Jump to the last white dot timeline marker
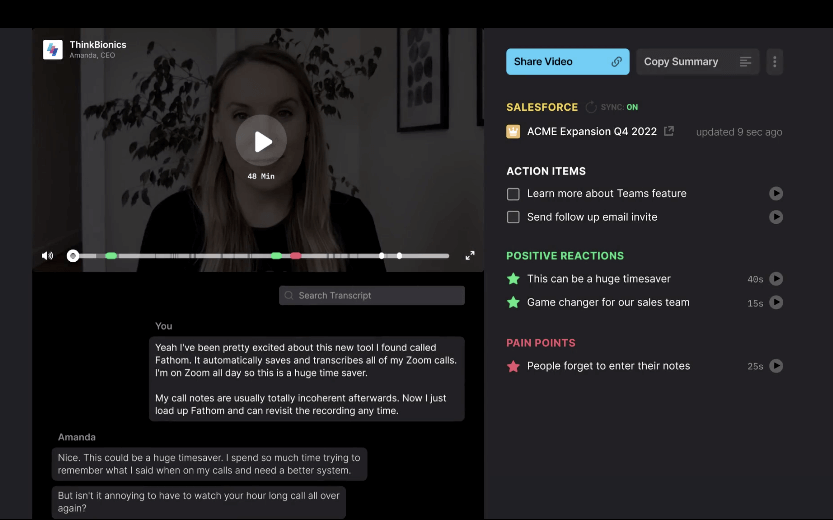Image resolution: width=833 pixels, height=520 pixels. pos(400,256)
